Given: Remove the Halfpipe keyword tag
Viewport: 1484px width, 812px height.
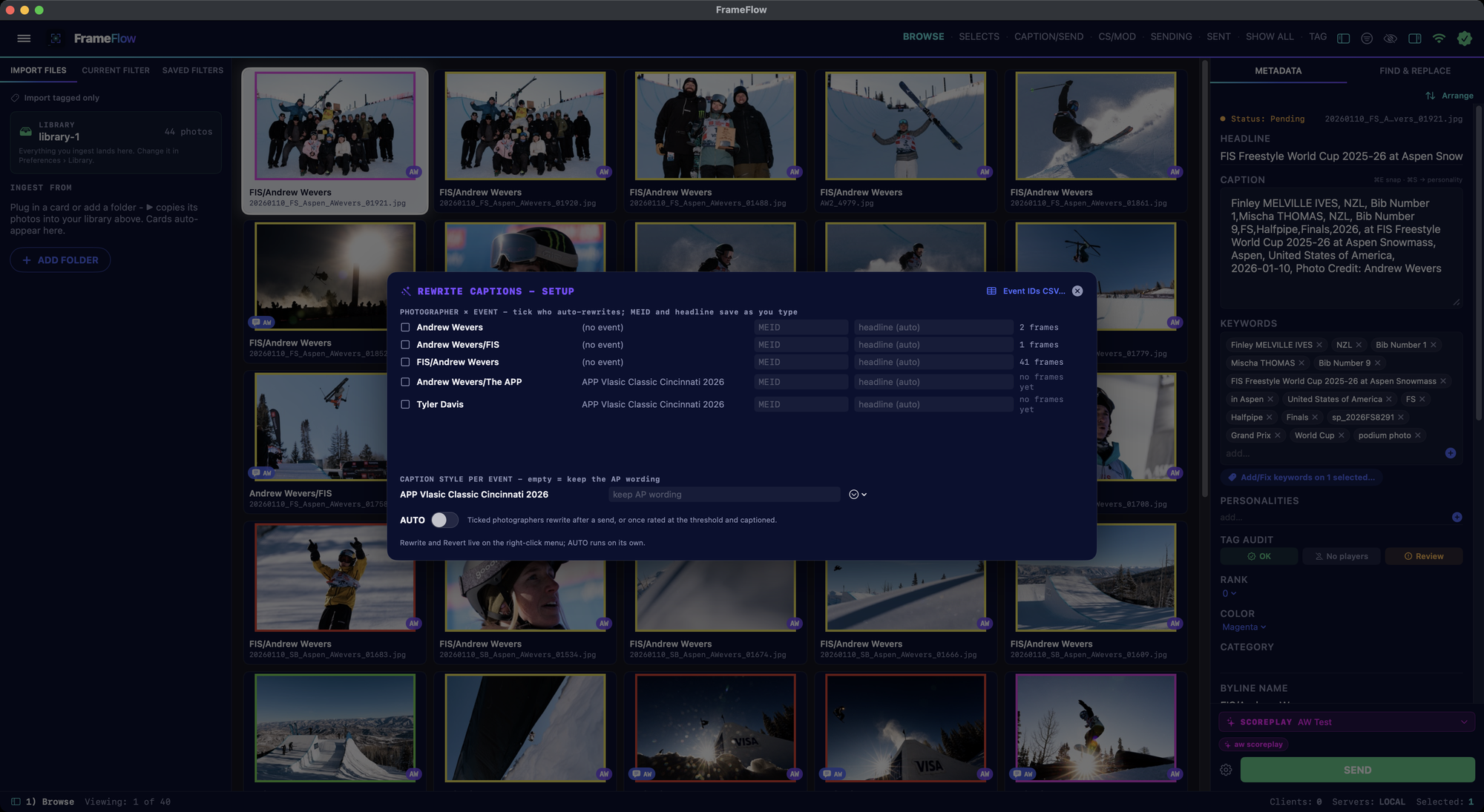Looking at the screenshot, I should (1270, 417).
